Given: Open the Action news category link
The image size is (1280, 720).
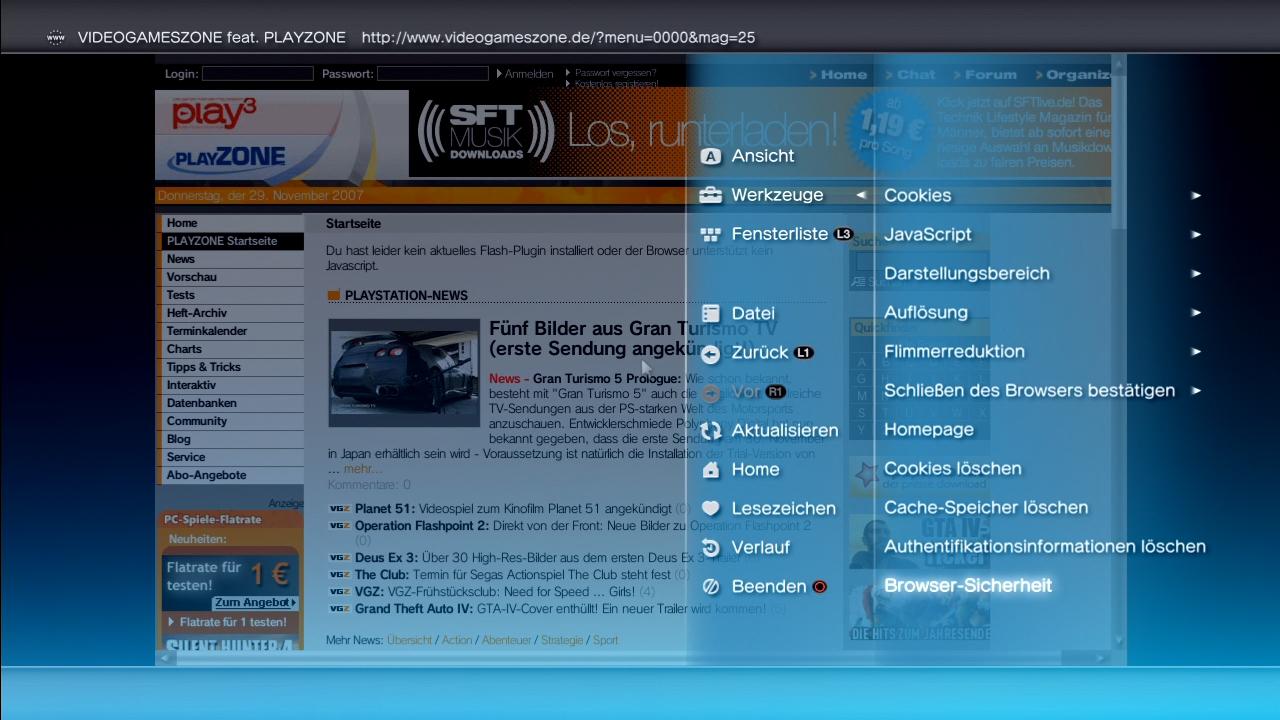Looking at the screenshot, I should click(x=457, y=640).
